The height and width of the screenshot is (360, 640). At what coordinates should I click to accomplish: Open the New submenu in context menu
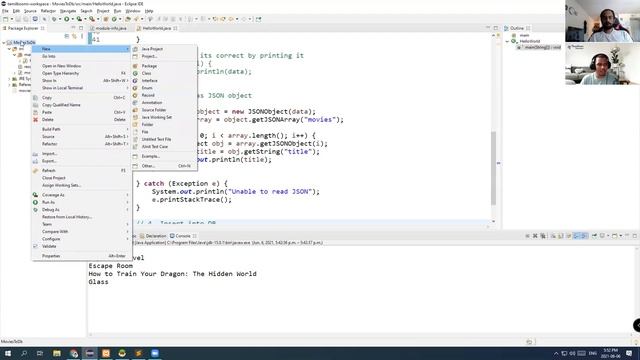(82, 49)
